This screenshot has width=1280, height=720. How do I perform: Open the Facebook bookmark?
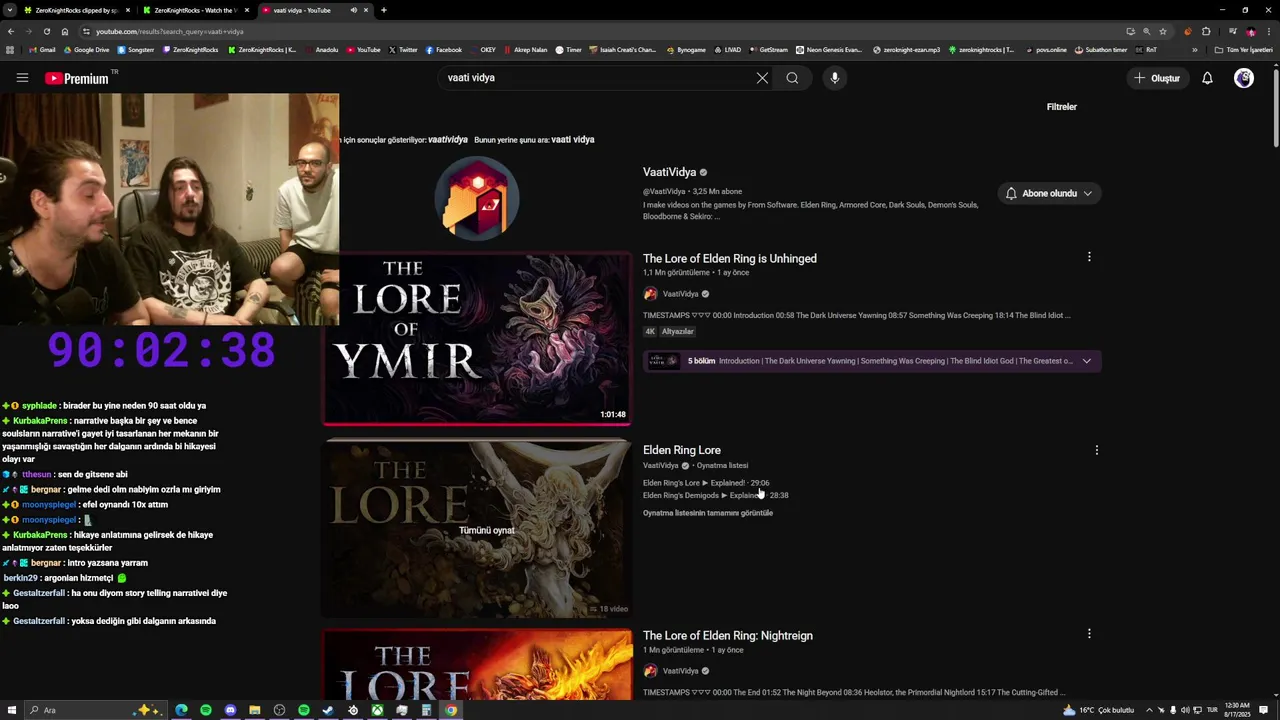point(444,49)
